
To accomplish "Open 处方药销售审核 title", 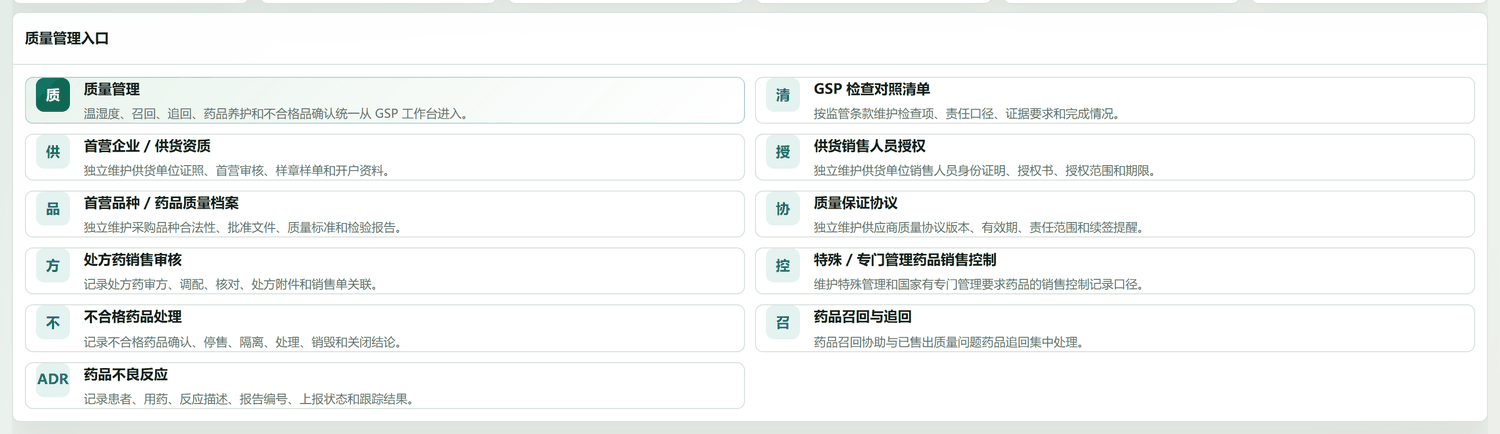I will 133,260.
